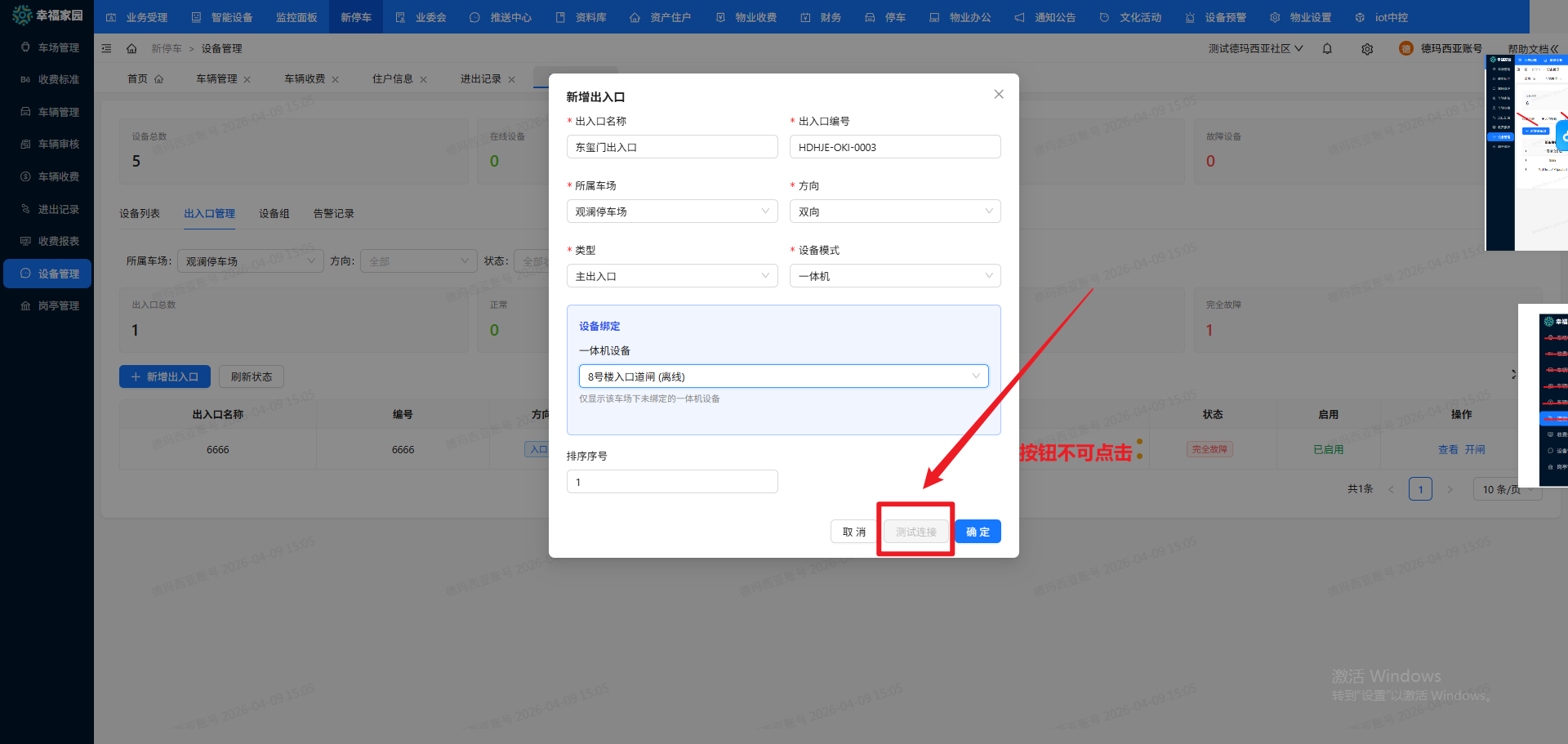Image resolution: width=1568 pixels, height=744 pixels.
Task: Close the 进出记录 tab using its X
Action: 512,80
